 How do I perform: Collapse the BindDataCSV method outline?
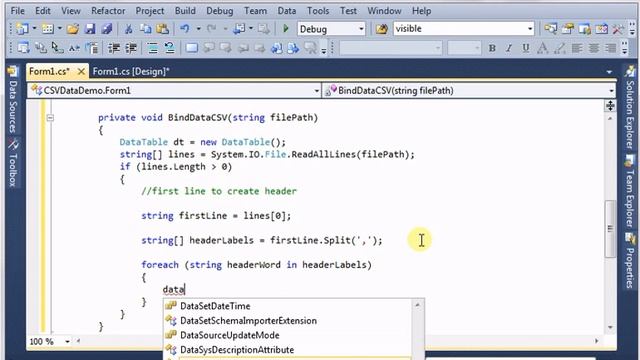pos(50,118)
